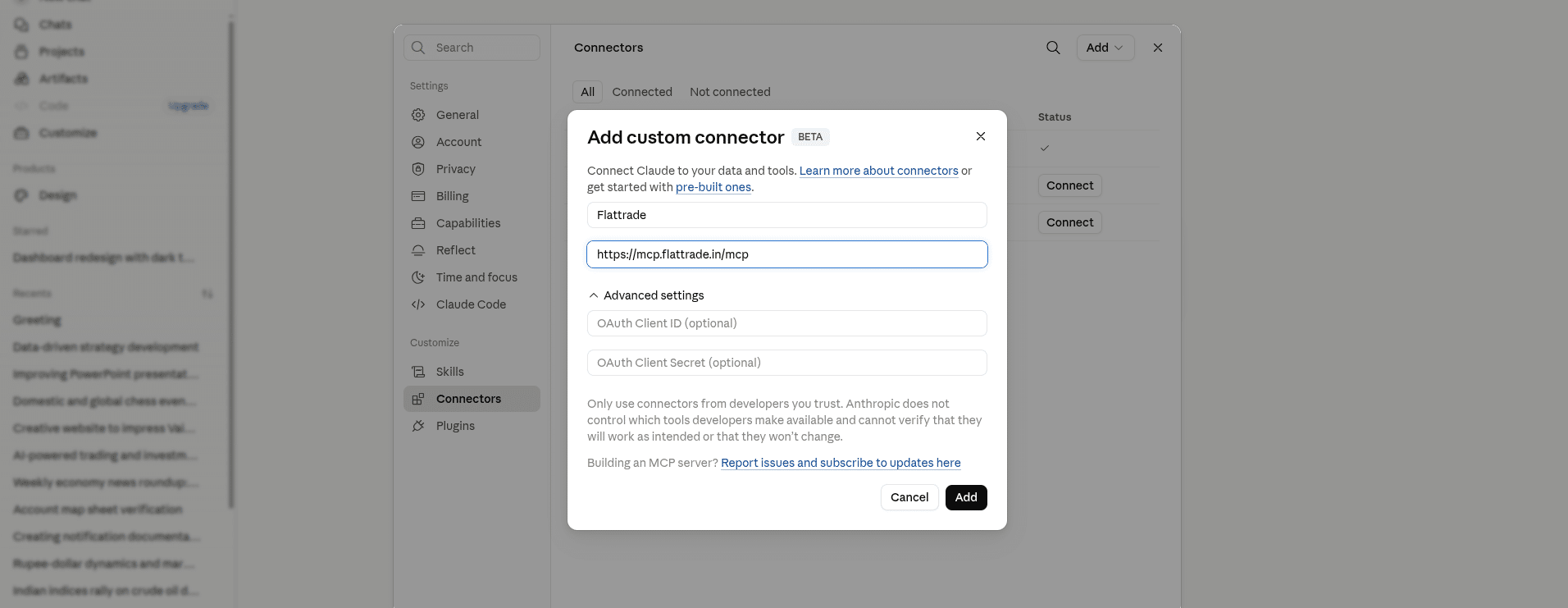Click the OAuth Client Secret field

787,363
